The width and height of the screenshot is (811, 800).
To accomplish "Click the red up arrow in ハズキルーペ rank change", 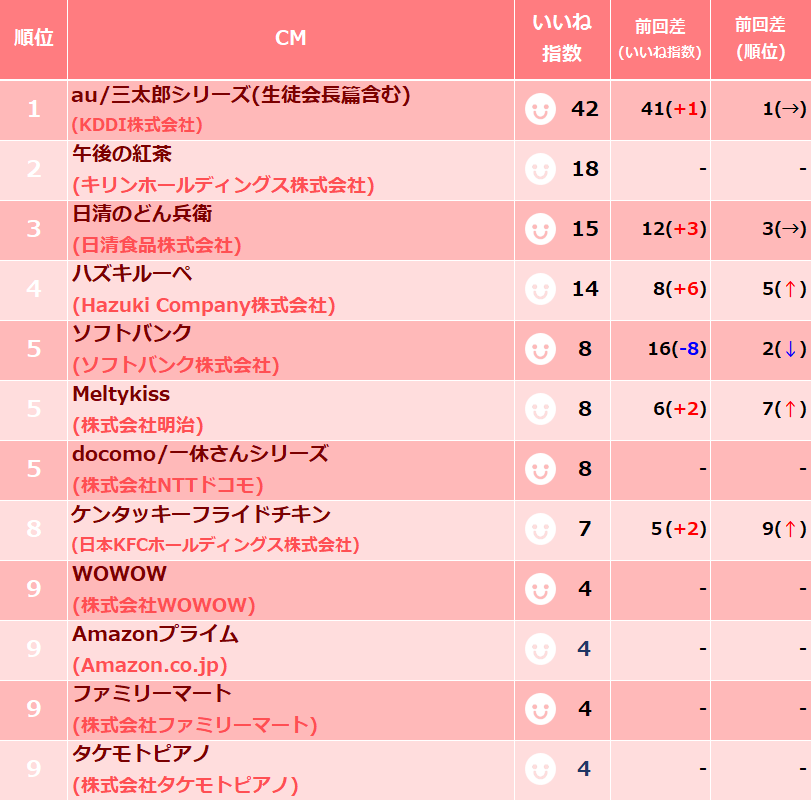I will [x=790, y=289].
